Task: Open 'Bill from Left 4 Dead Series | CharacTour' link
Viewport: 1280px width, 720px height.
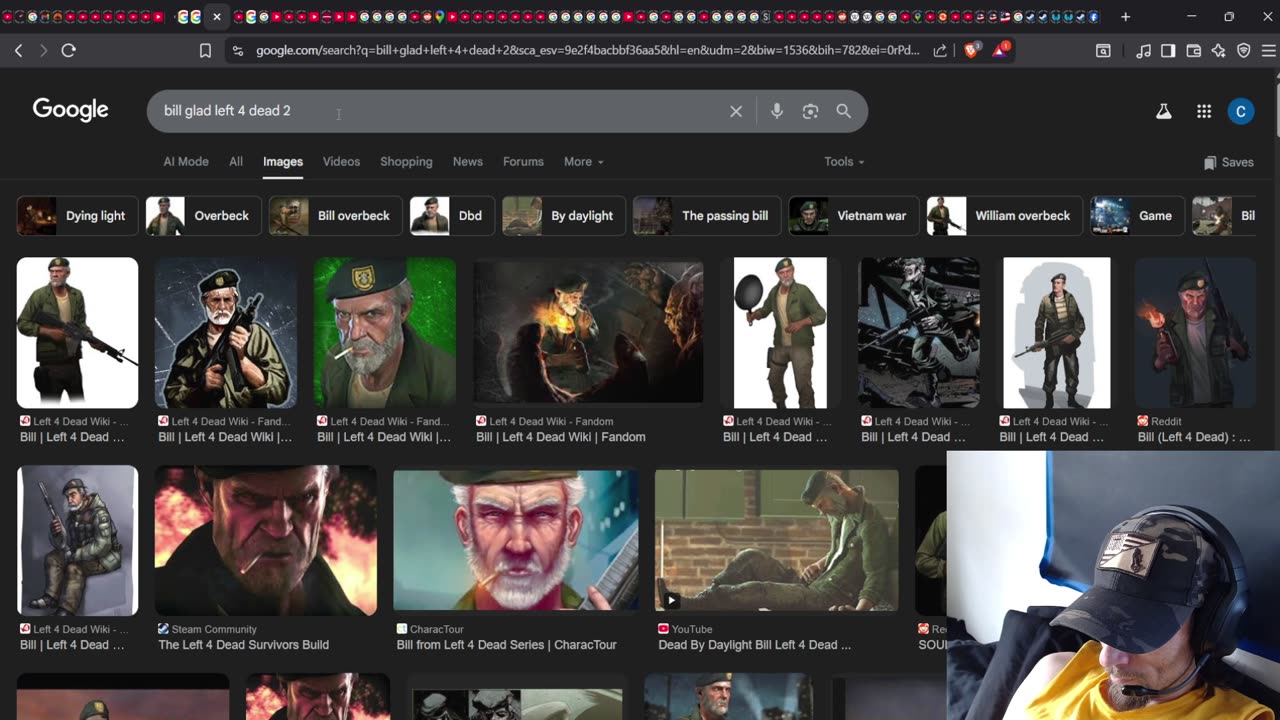Action: [506, 645]
